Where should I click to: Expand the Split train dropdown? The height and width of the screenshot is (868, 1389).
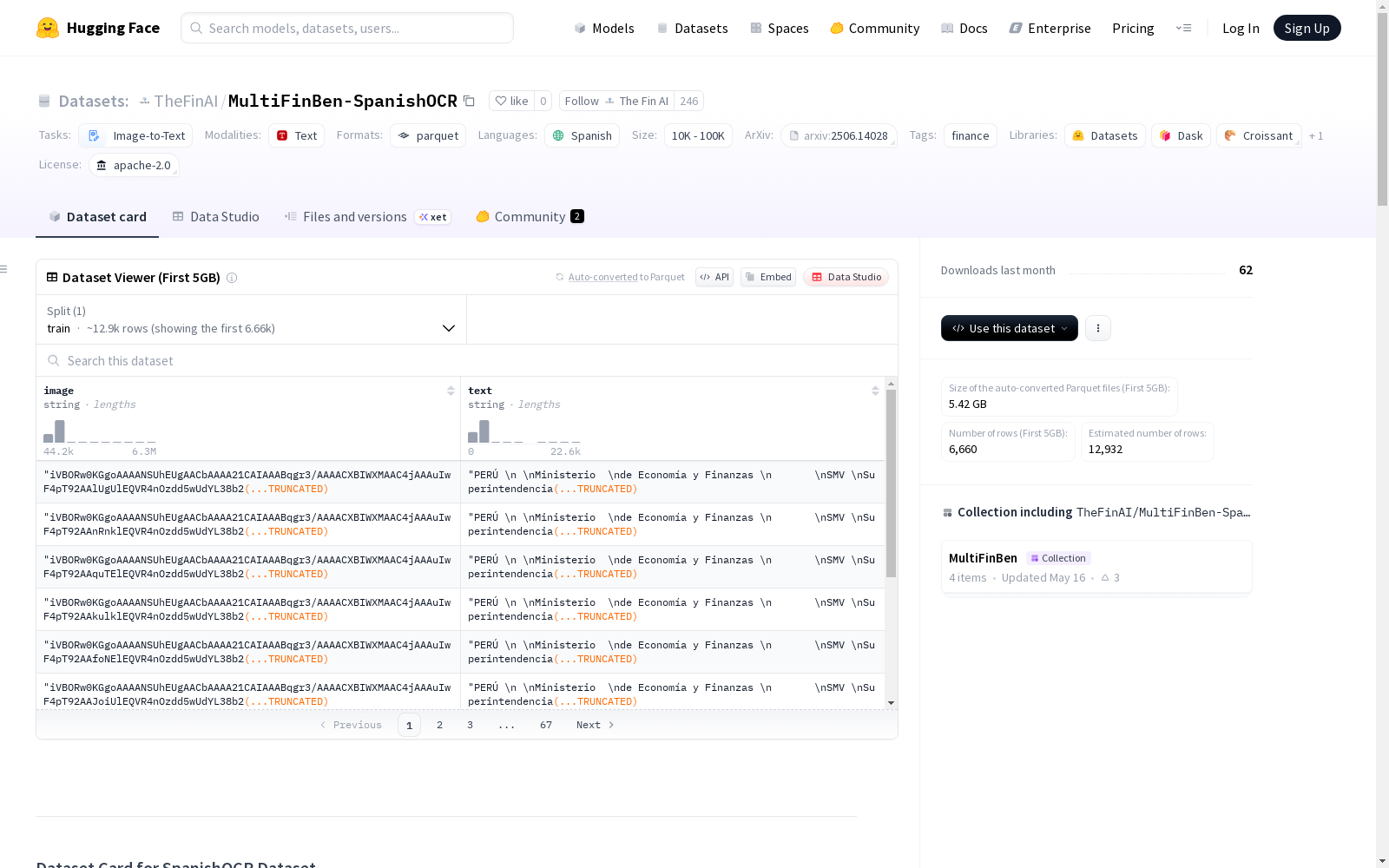pos(251,319)
